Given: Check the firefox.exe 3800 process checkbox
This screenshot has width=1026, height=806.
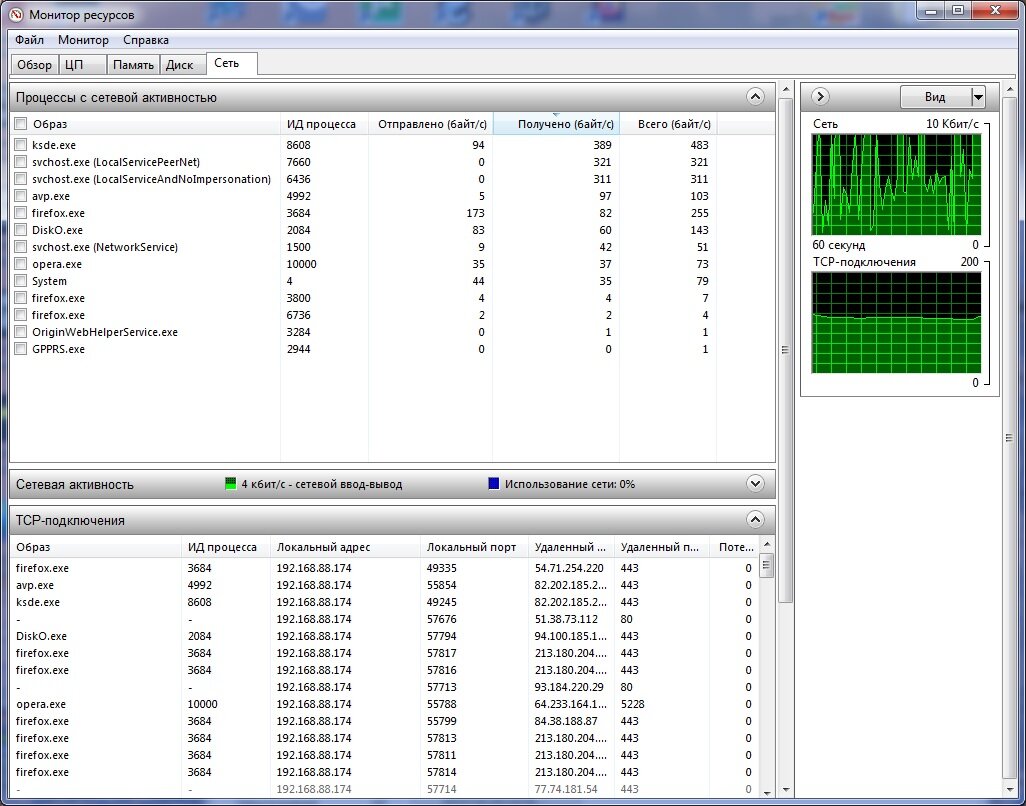Looking at the screenshot, I should (21, 298).
